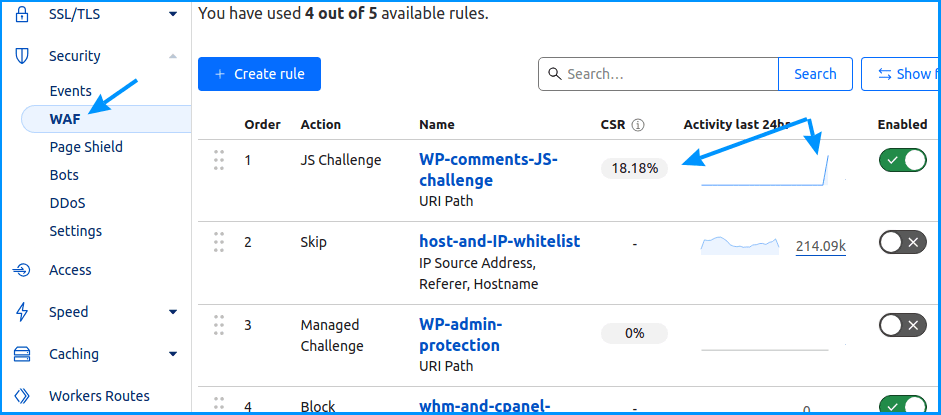Click the 214.09k activity count link
Image resolution: width=941 pixels, height=415 pixels.
click(x=820, y=246)
